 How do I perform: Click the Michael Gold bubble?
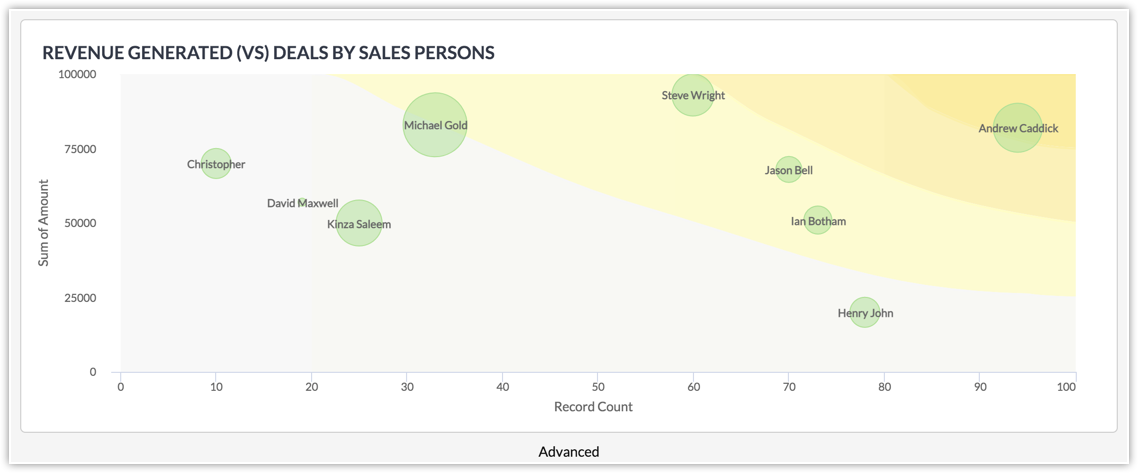pos(435,125)
